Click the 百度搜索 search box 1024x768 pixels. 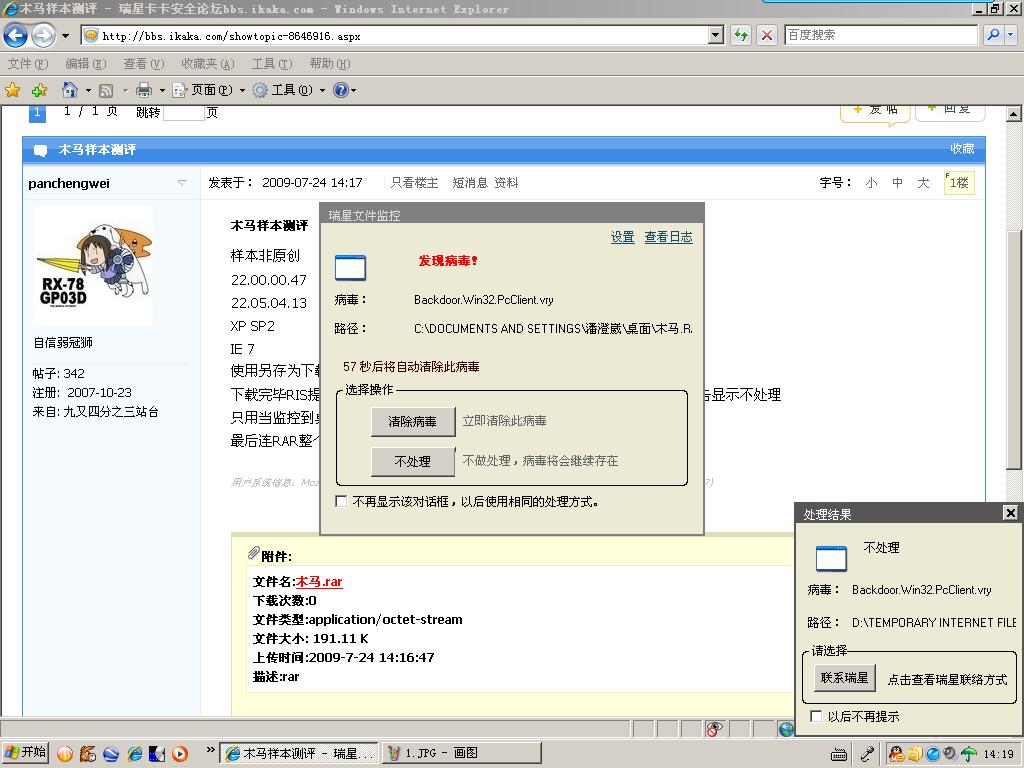point(880,35)
